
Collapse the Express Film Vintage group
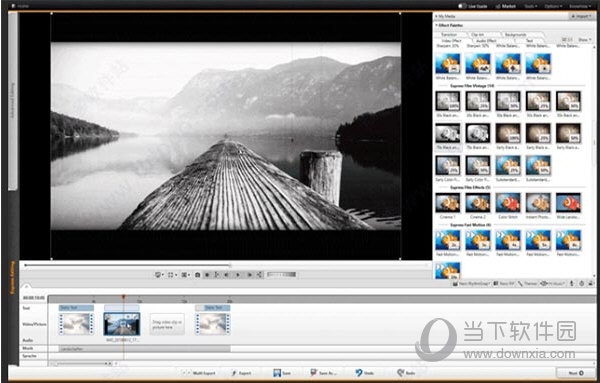(x=472, y=86)
